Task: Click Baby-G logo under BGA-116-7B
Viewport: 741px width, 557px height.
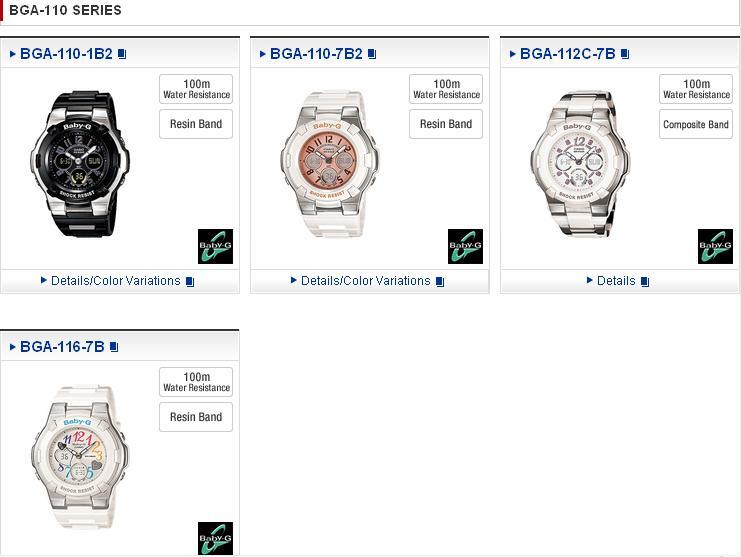Action: [x=215, y=538]
